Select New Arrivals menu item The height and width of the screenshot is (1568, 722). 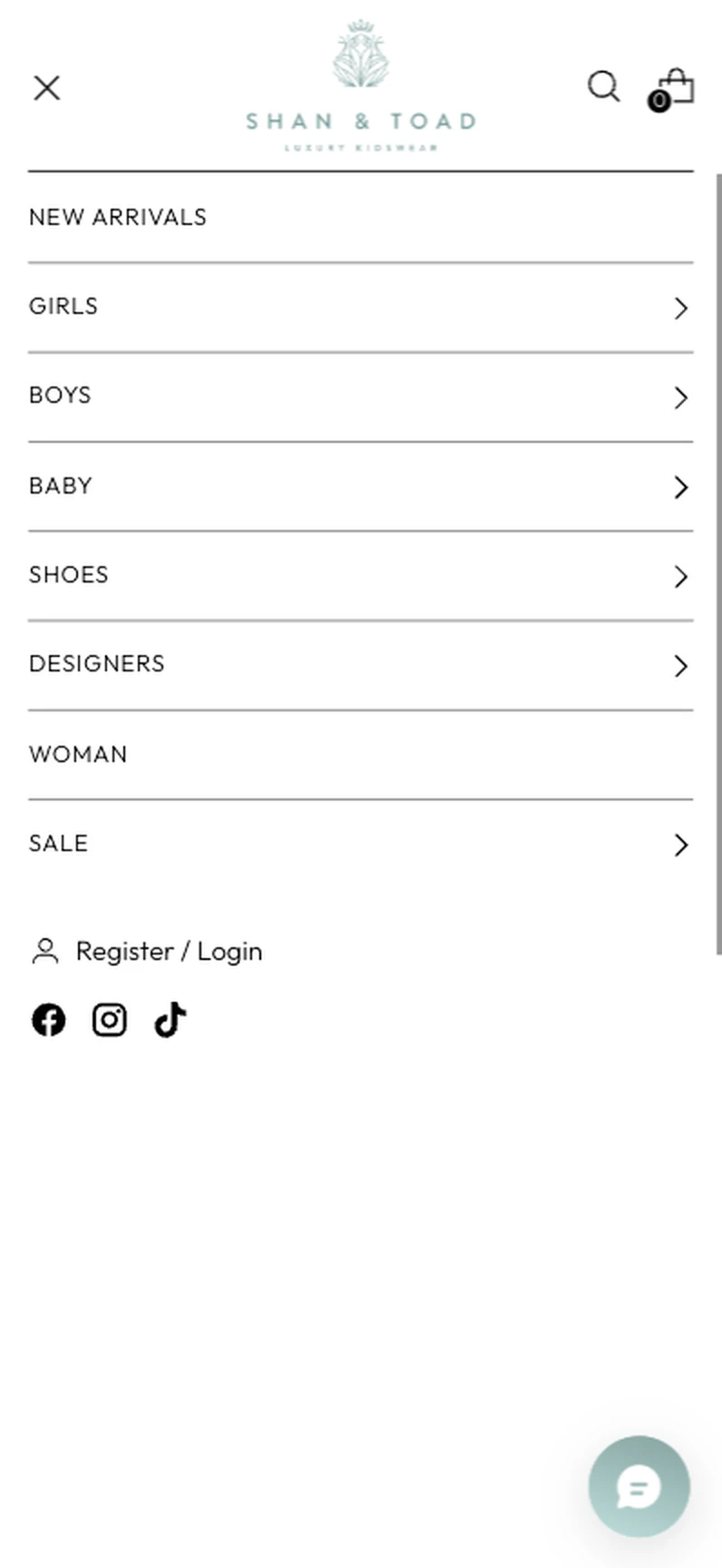(360, 218)
